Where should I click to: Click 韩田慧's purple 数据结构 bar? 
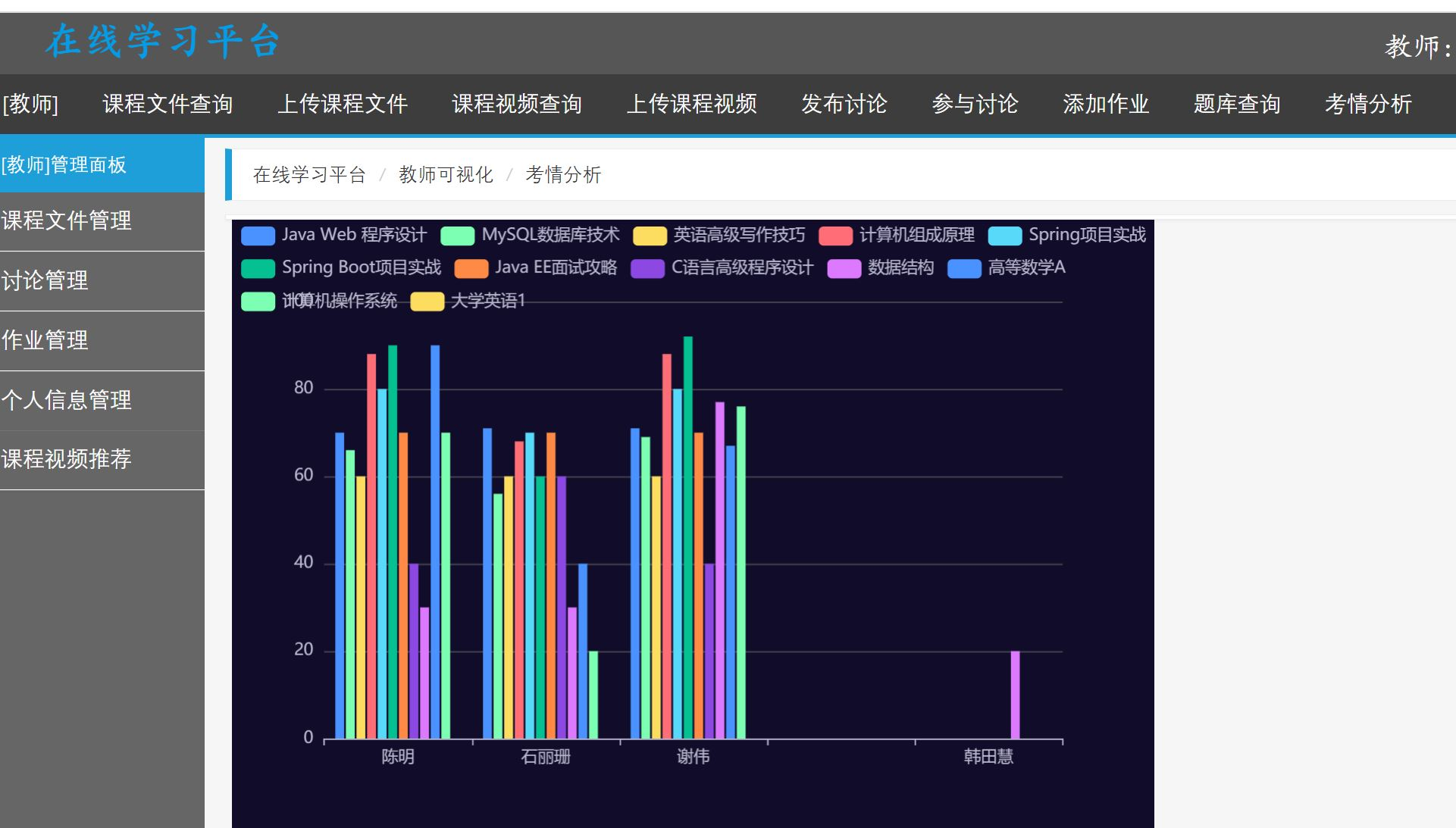point(1015,695)
